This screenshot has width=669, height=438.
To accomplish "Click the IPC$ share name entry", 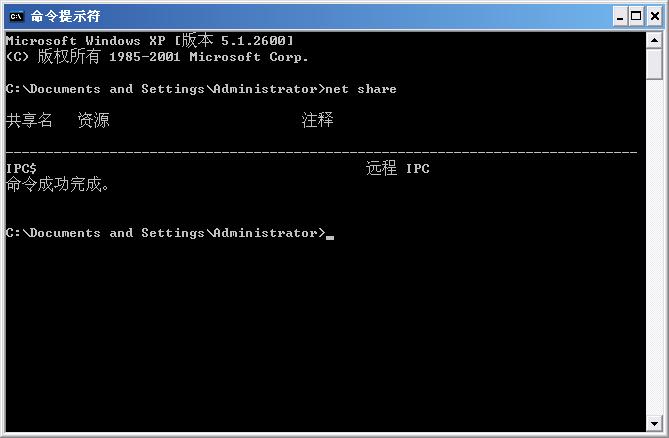I will (22, 169).
